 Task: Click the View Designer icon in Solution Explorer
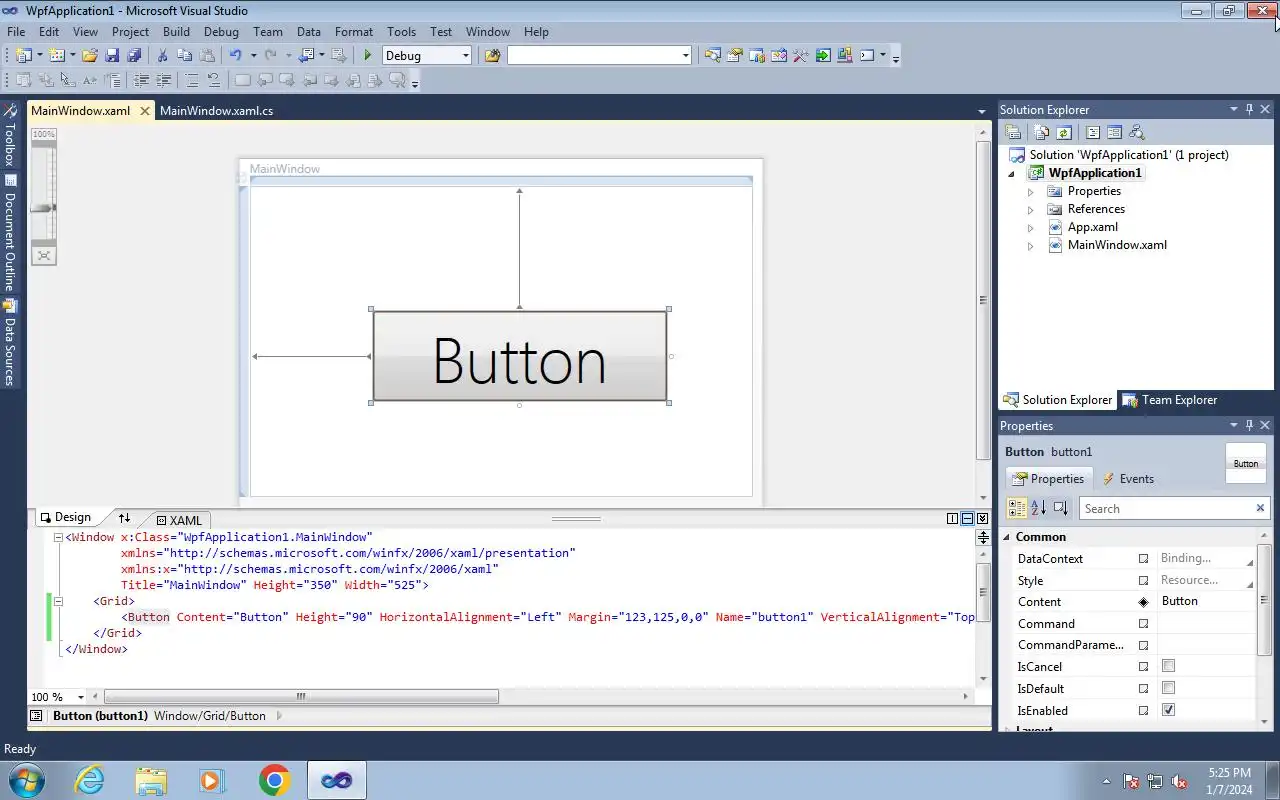coord(1114,132)
